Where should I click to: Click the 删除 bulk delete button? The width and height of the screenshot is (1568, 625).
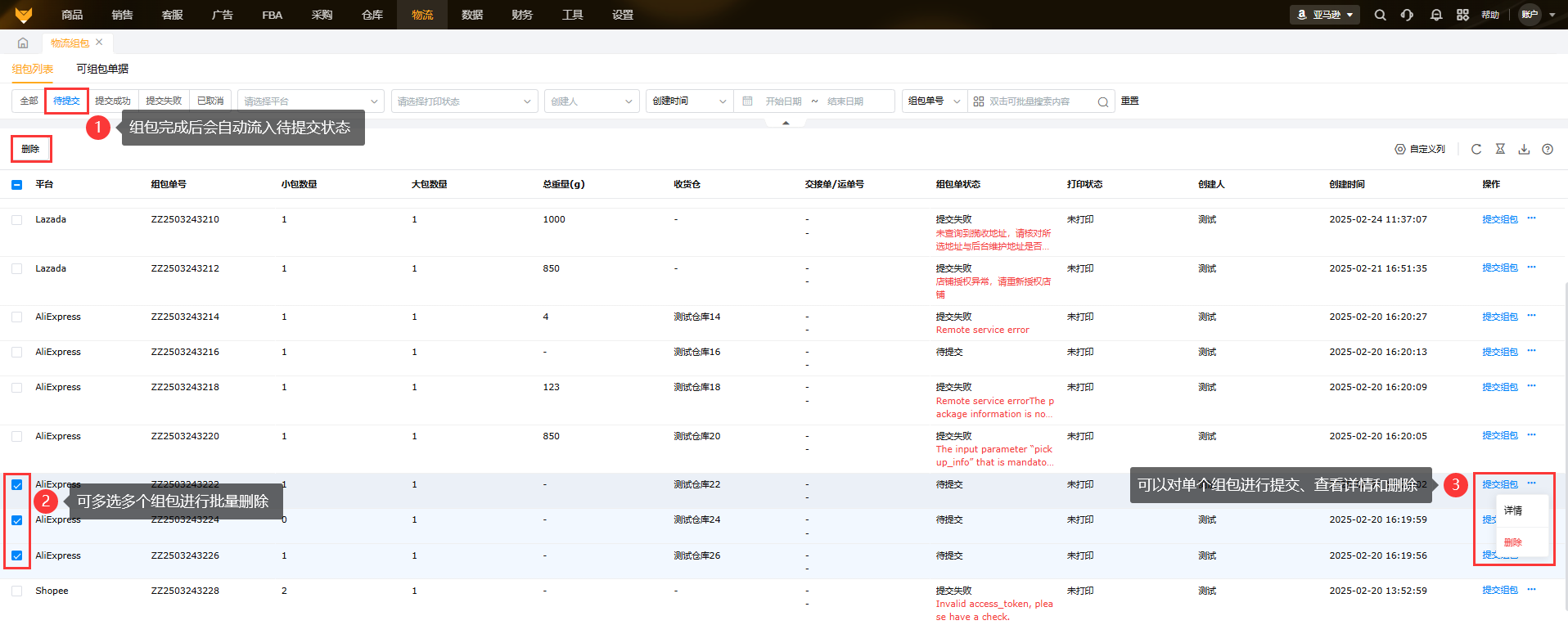coord(30,149)
